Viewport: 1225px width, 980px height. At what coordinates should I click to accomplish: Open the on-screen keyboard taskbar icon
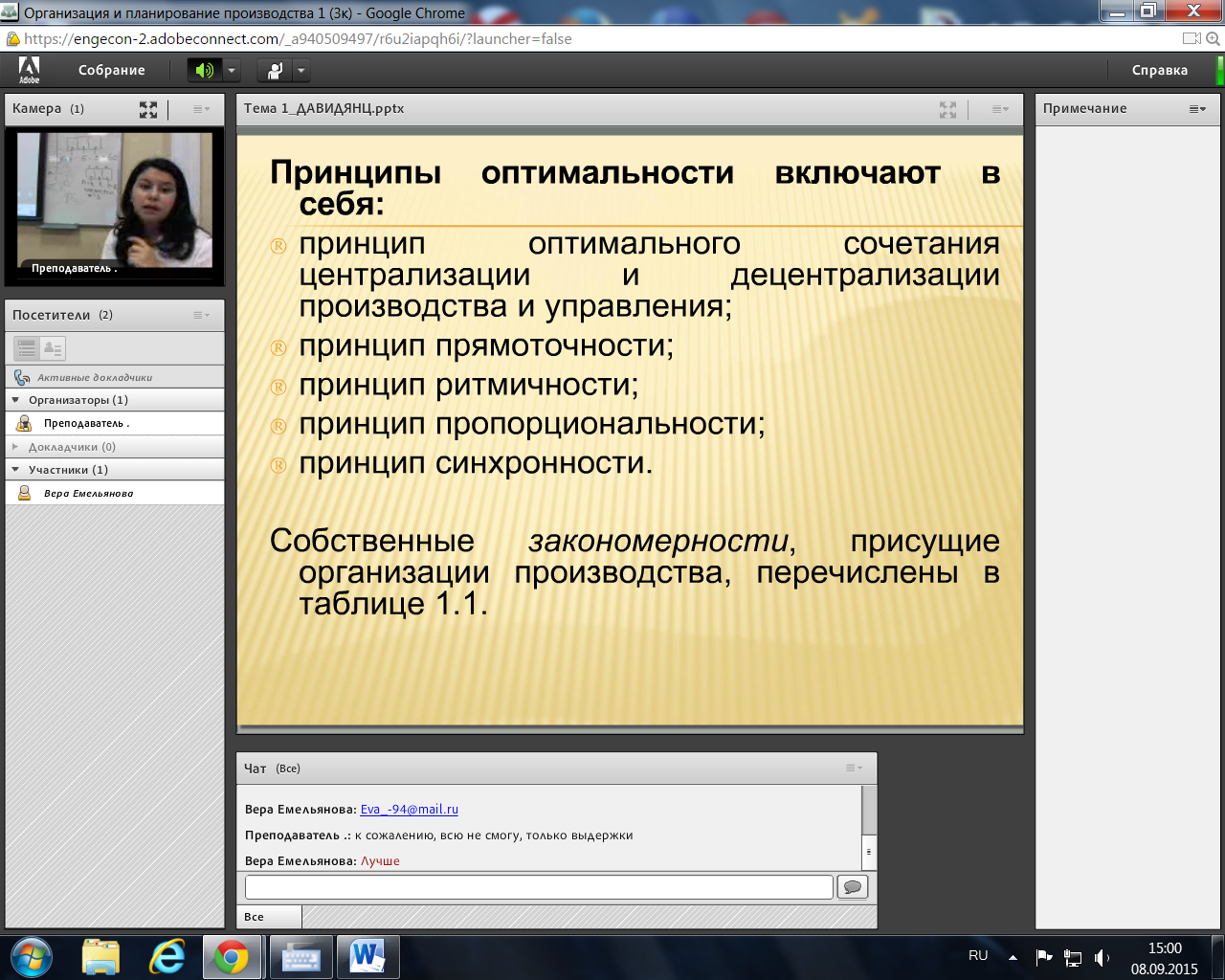coord(301,956)
